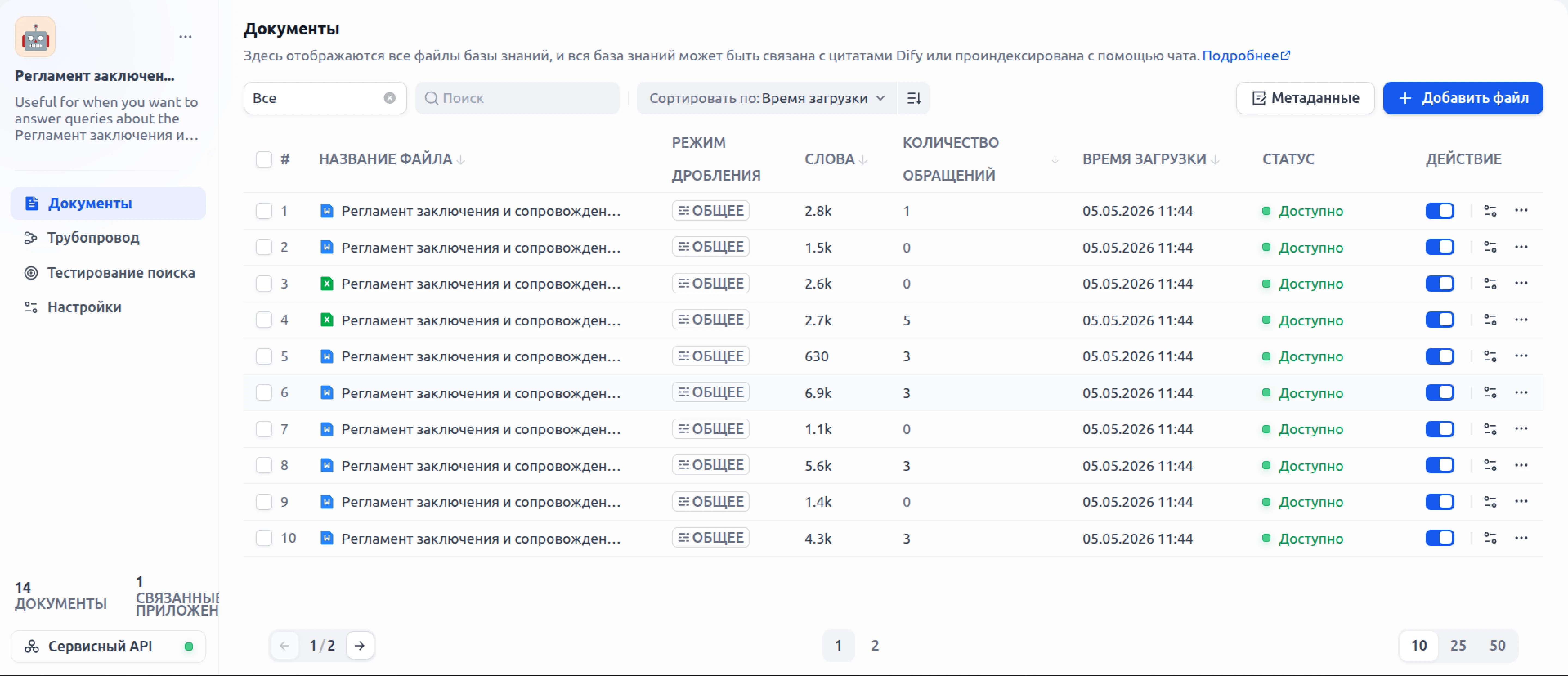This screenshot has height=676, width=1568.
Task: Click the Excel file icon in row 3
Action: [x=327, y=284]
